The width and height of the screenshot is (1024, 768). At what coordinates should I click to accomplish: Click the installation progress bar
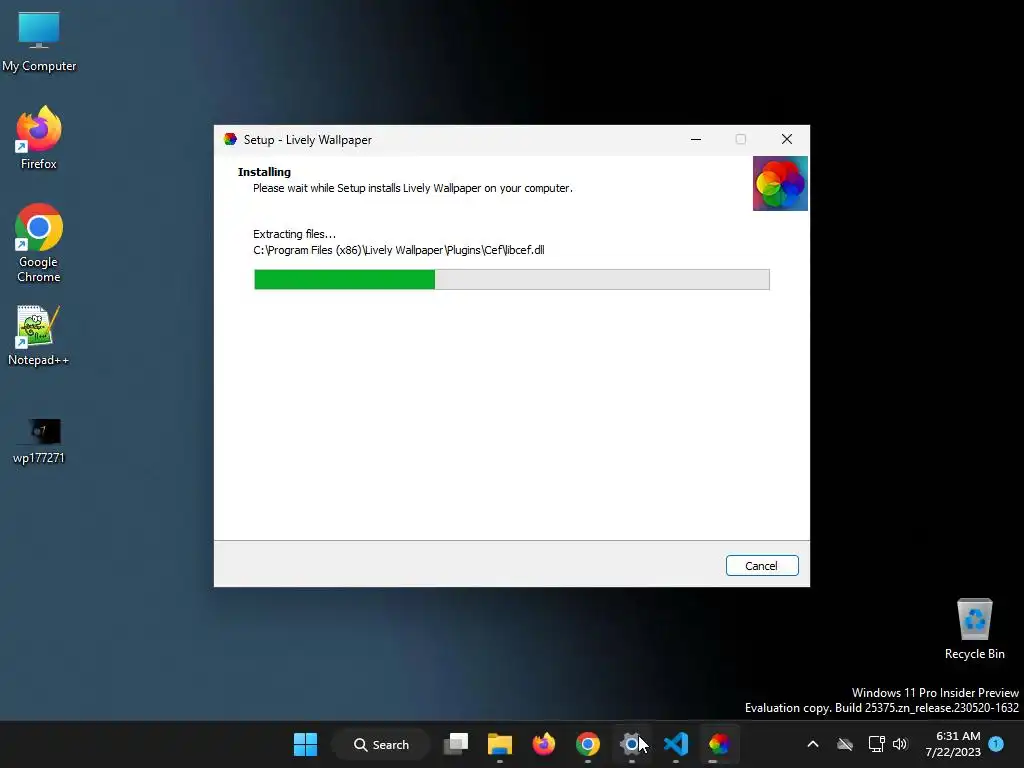[x=511, y=280]
